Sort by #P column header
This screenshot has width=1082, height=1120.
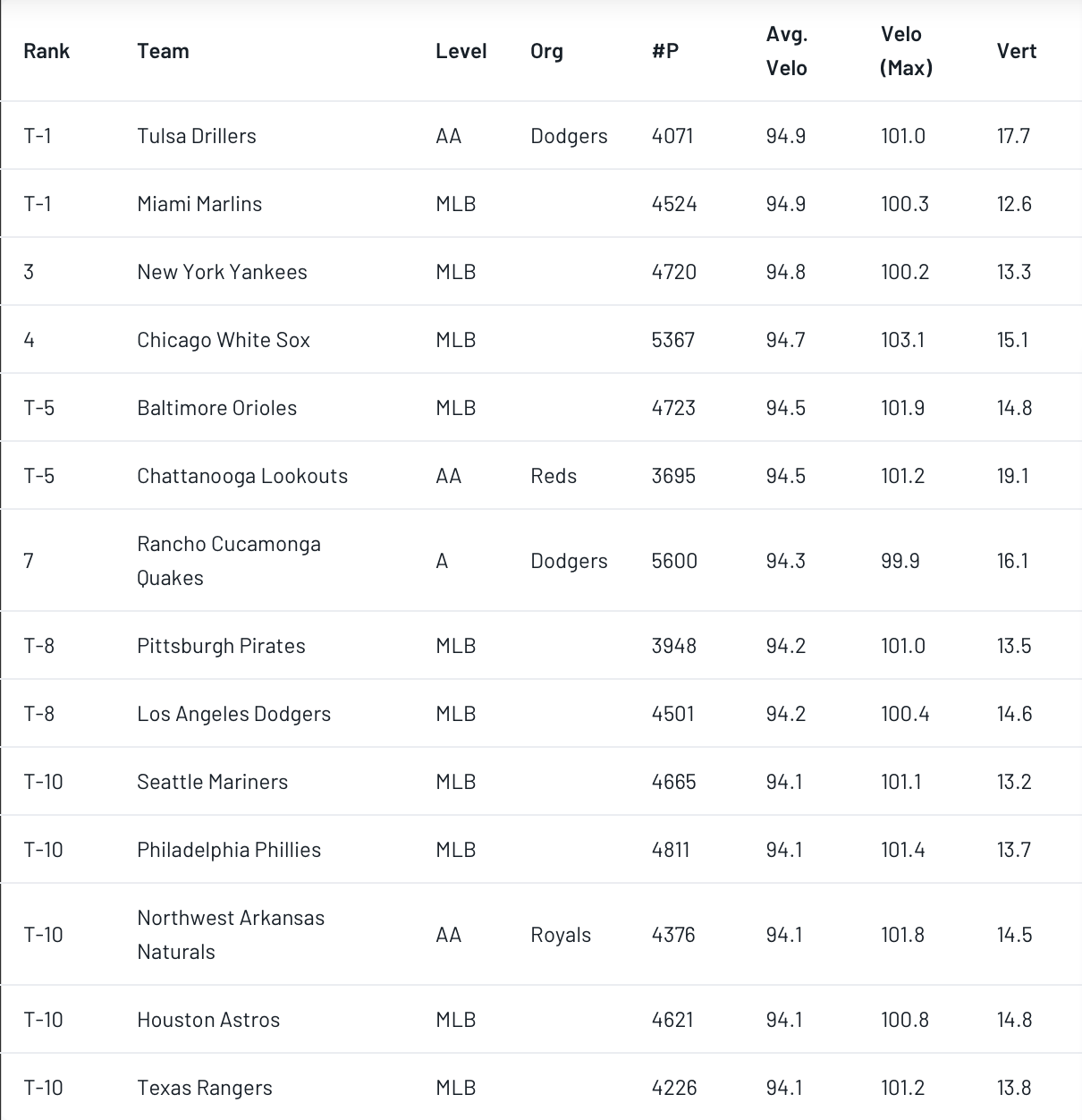665,51
